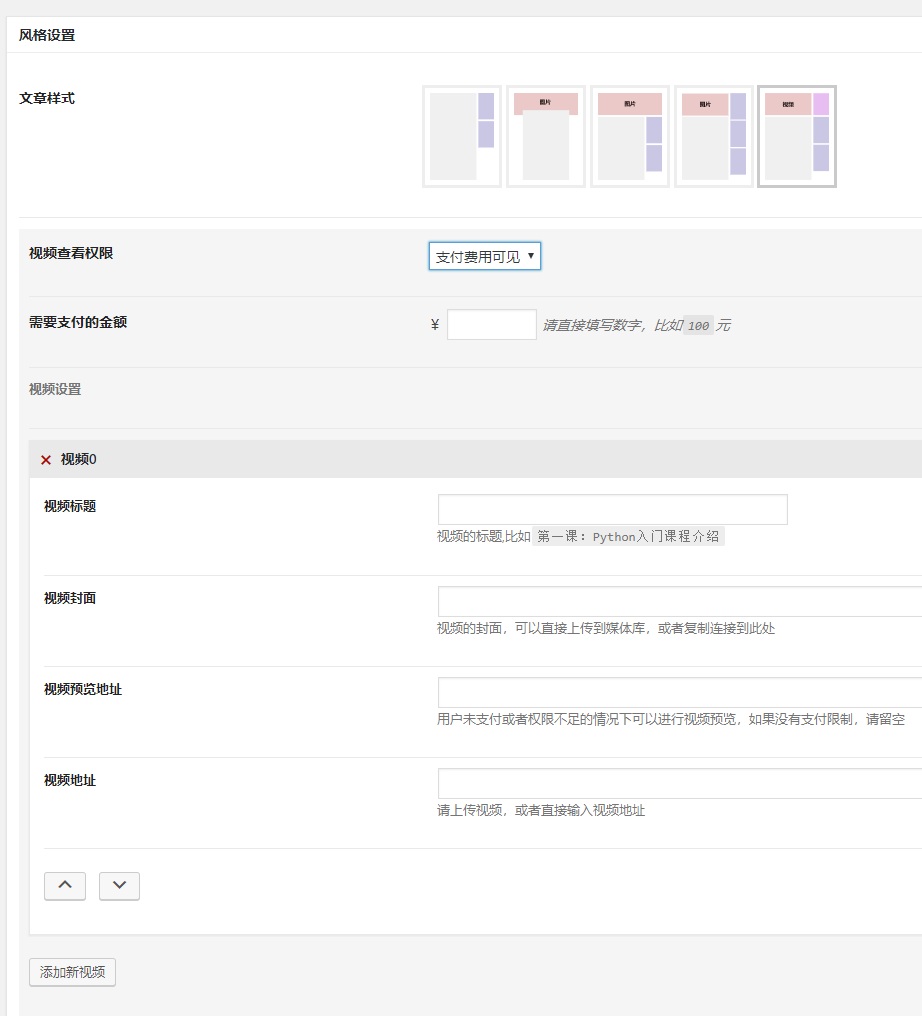The width and height of the screenshot is (922, 1016).
Task: Click the 视频地址 input field
Action: [x=680, y=783]
